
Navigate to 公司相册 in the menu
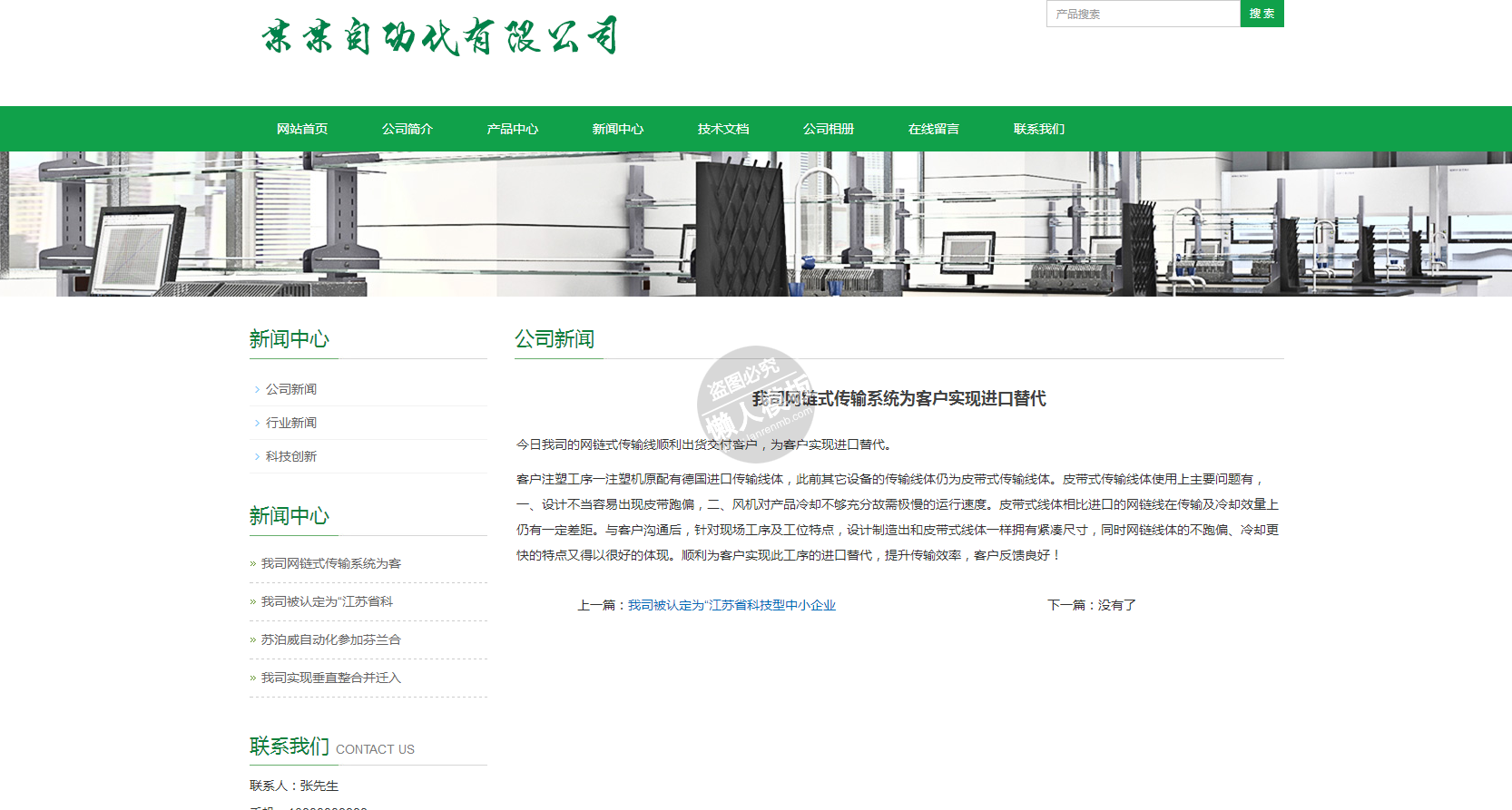[829, 129]
